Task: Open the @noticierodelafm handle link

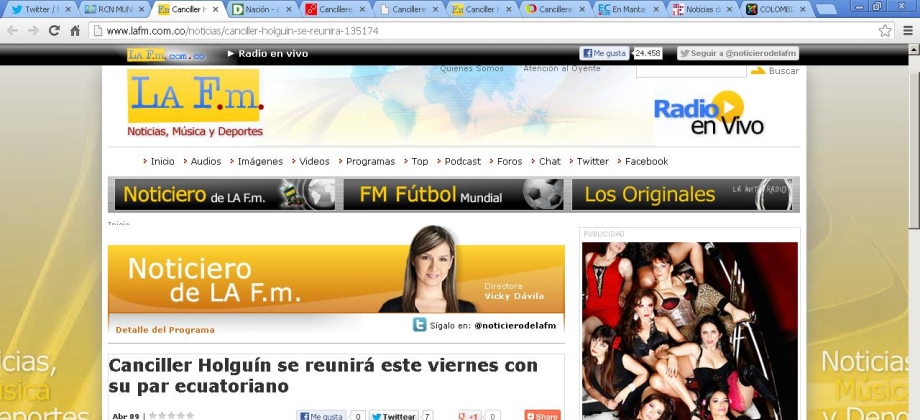Action: pos(515,325)
